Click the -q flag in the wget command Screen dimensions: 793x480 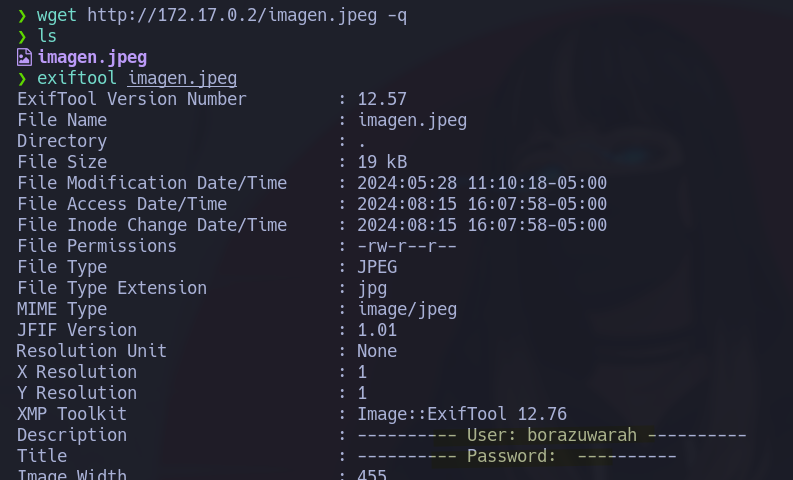397,15
